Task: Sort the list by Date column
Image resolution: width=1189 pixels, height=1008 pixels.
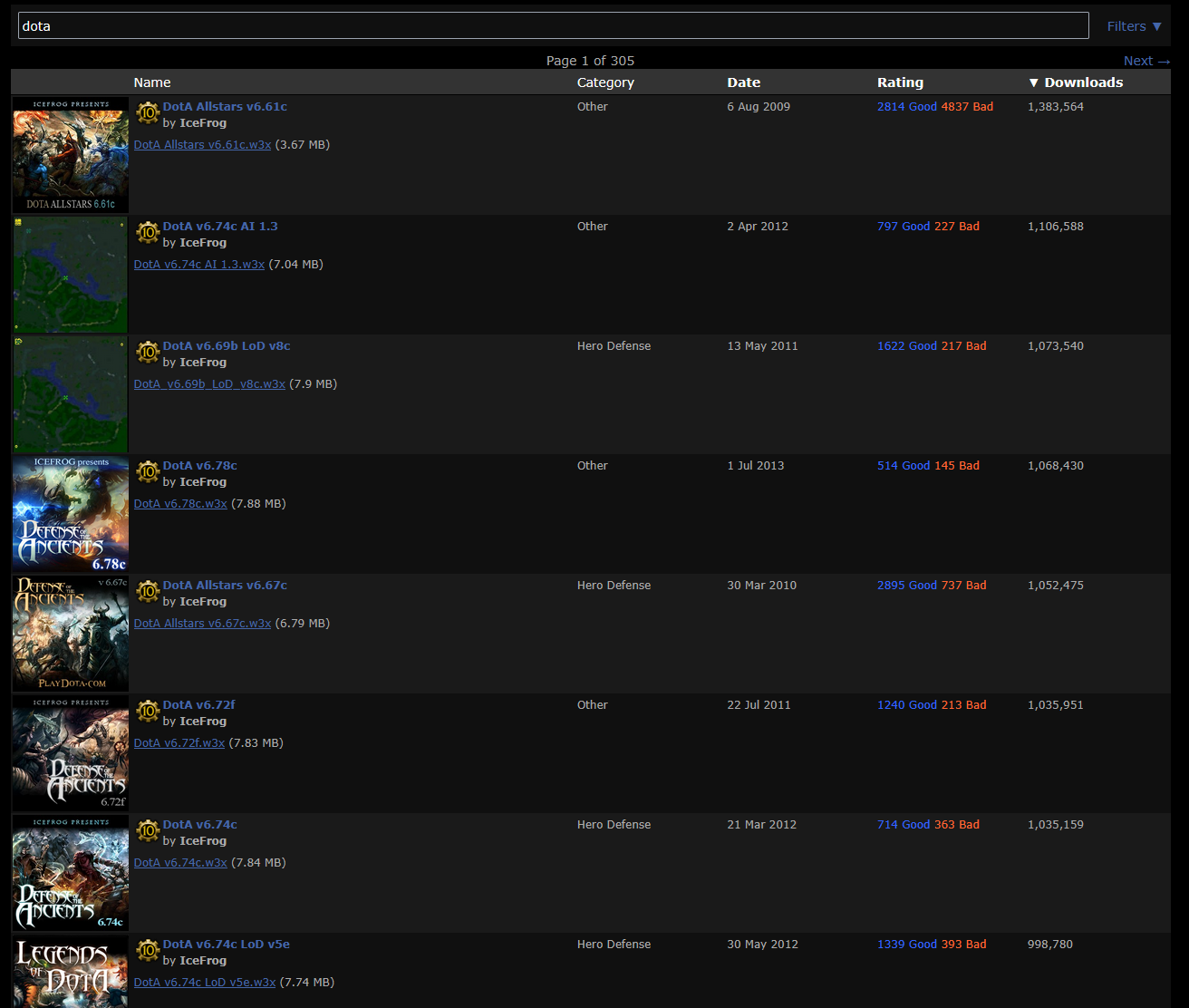Action: pos(744,82)
